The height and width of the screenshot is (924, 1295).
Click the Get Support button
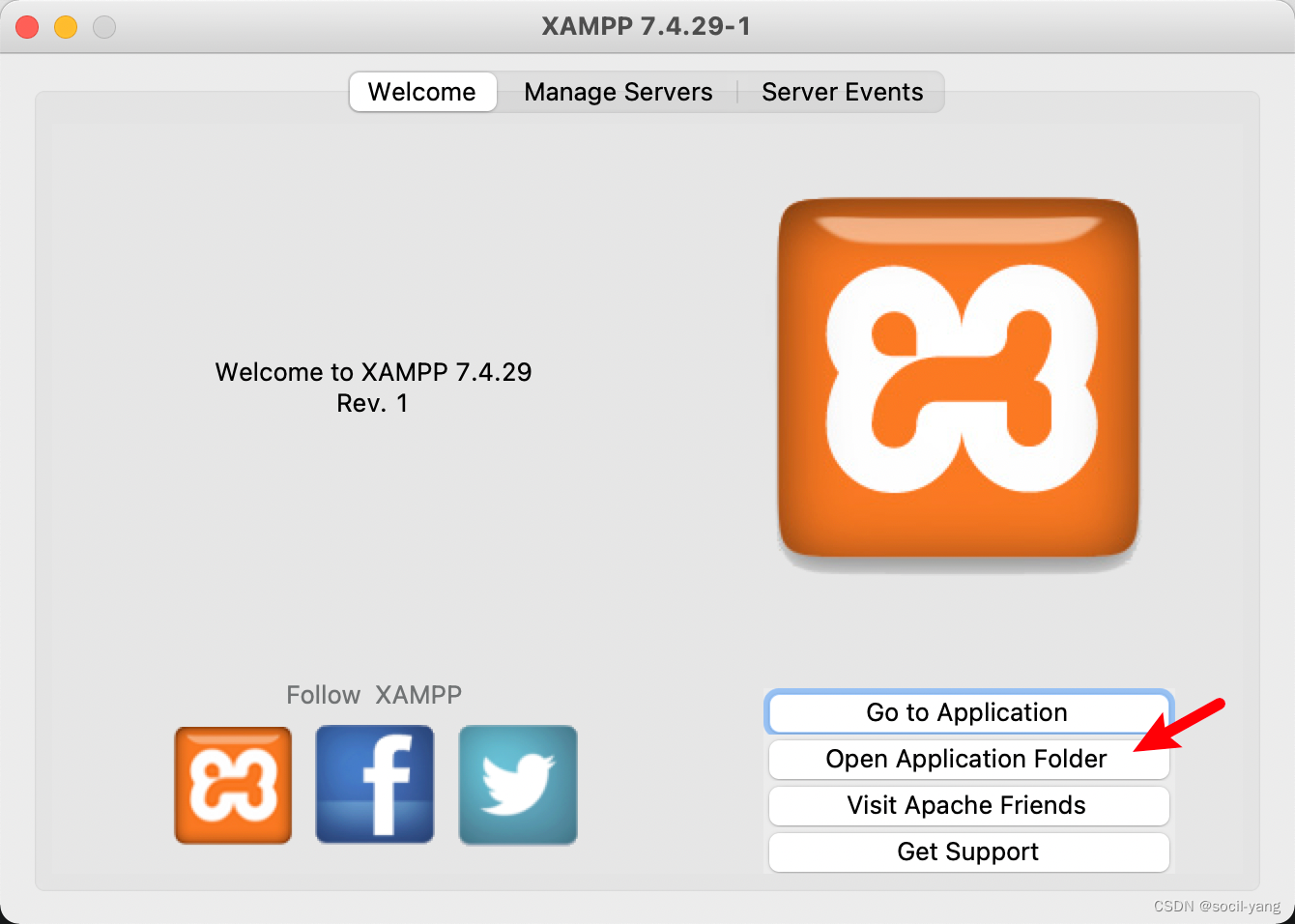click(x=968, y=852)
